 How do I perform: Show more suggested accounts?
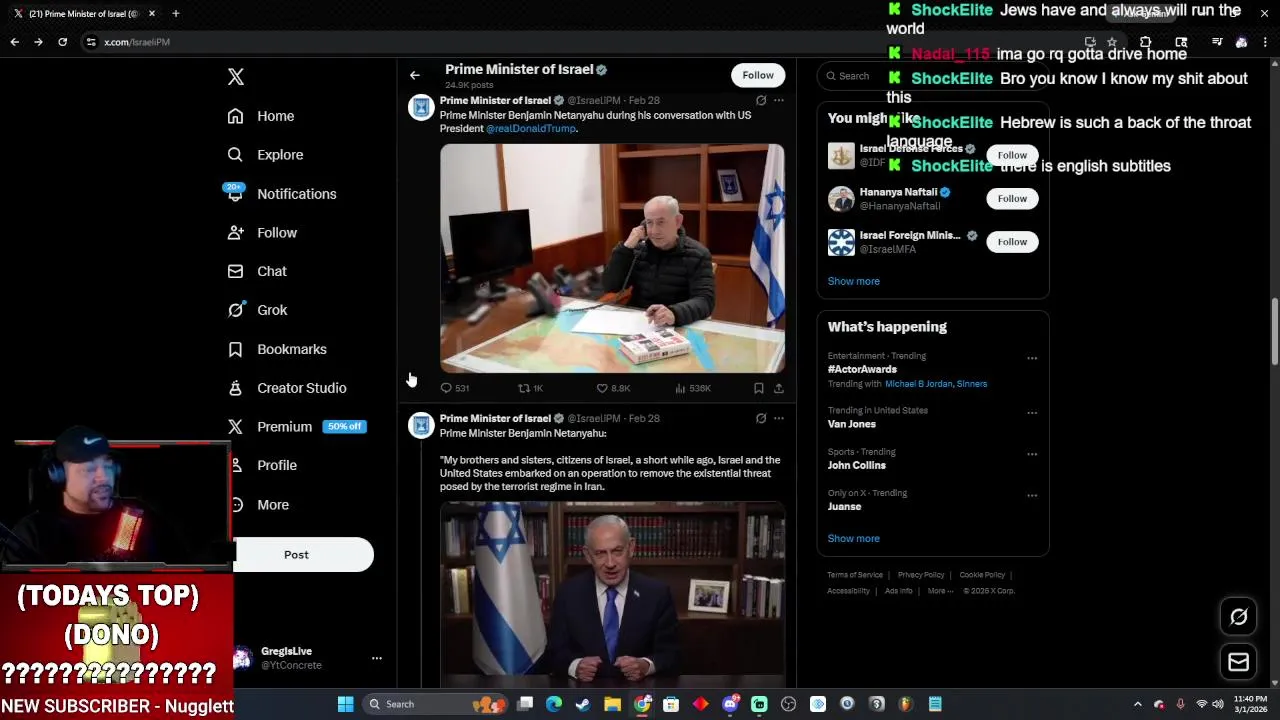853,281
